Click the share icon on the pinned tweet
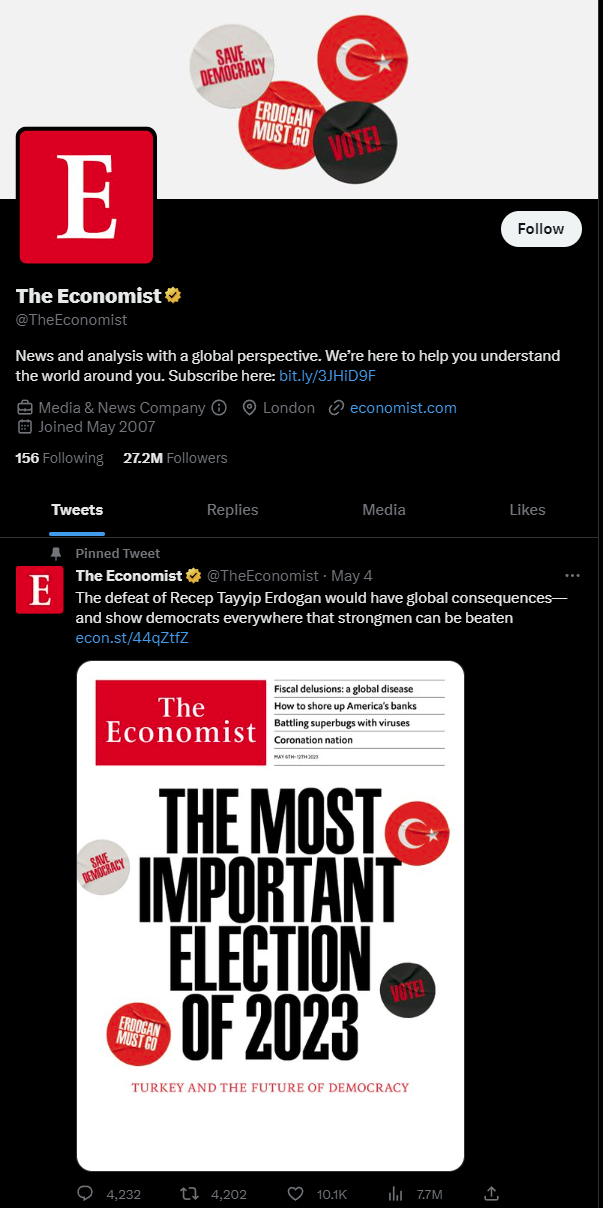Image resolution: width=603 pixels, height=1208 pixels. (x=491, y=1193)
